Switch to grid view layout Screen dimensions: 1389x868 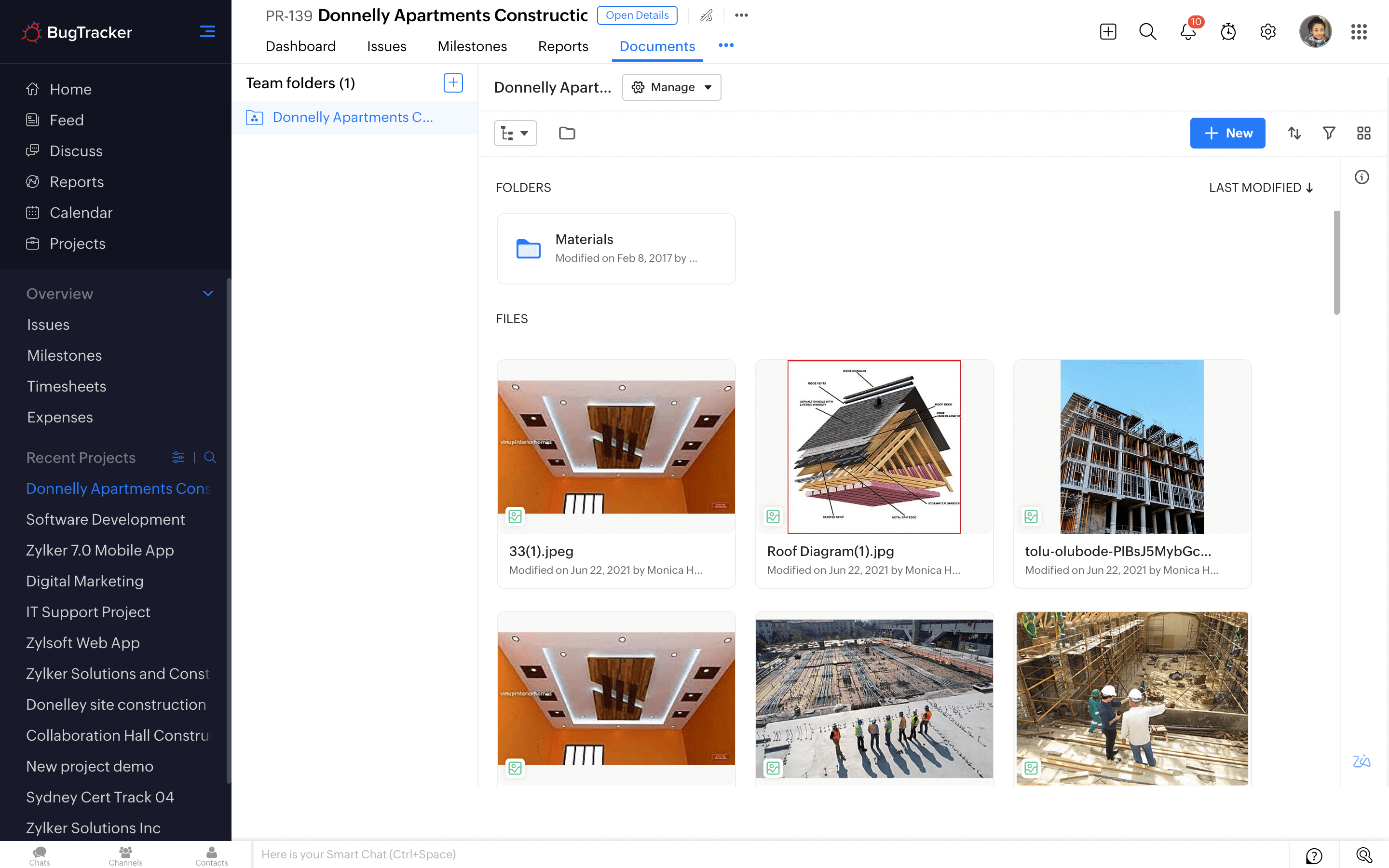1364,133
